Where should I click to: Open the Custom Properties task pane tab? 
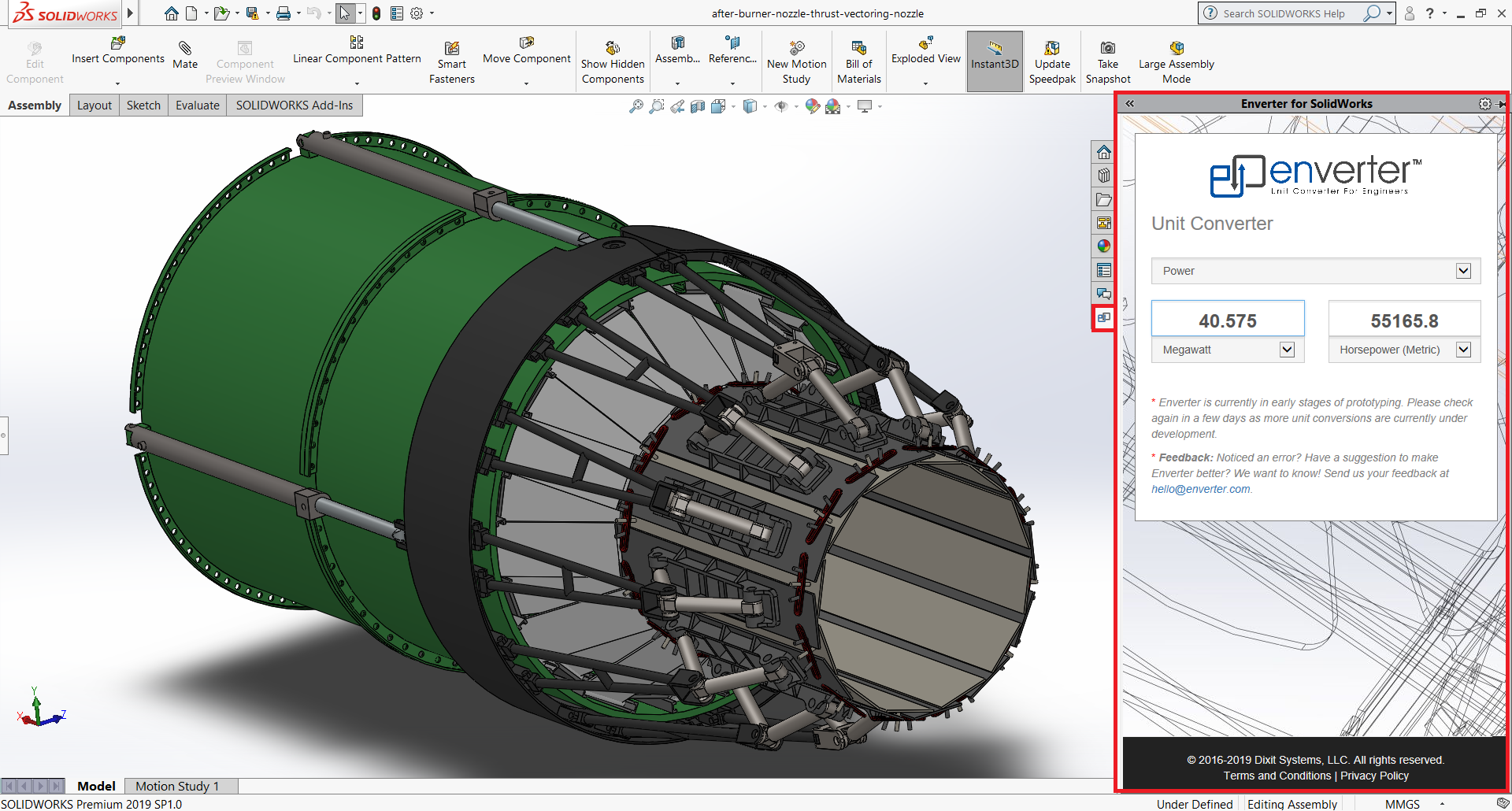click(1104, 270)
